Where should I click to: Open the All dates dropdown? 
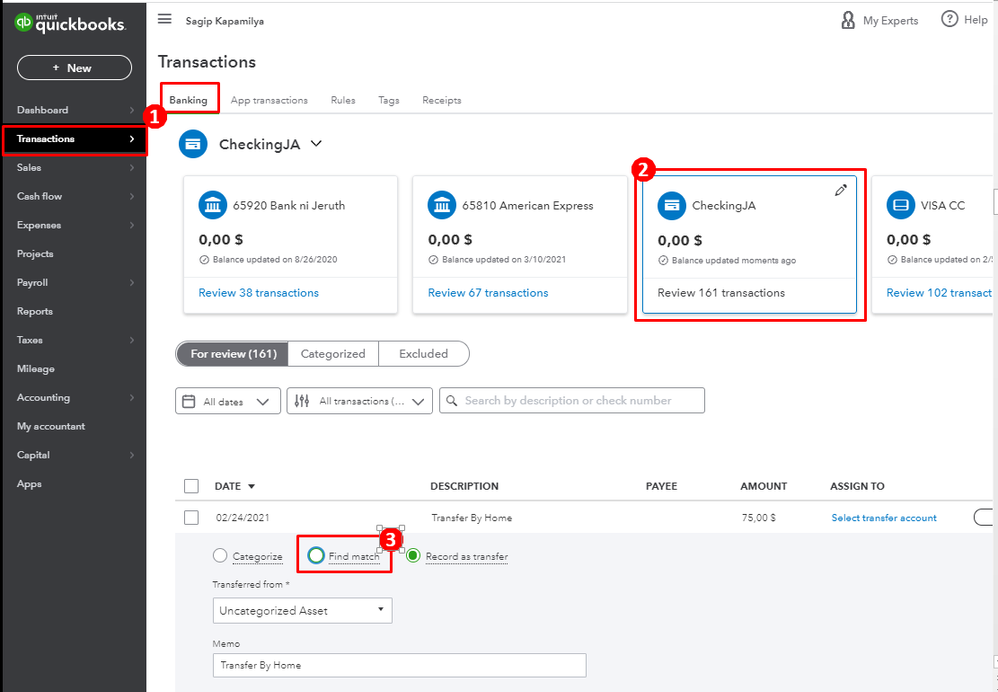[x=228, y=401]
